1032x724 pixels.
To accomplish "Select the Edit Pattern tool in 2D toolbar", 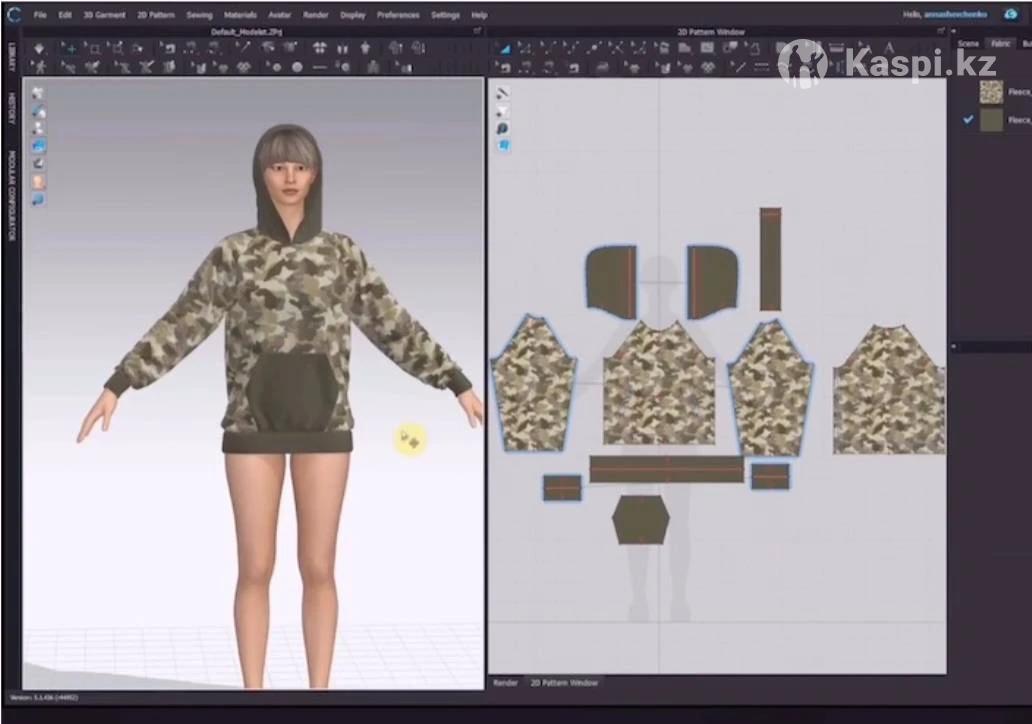I will point(504,48).
